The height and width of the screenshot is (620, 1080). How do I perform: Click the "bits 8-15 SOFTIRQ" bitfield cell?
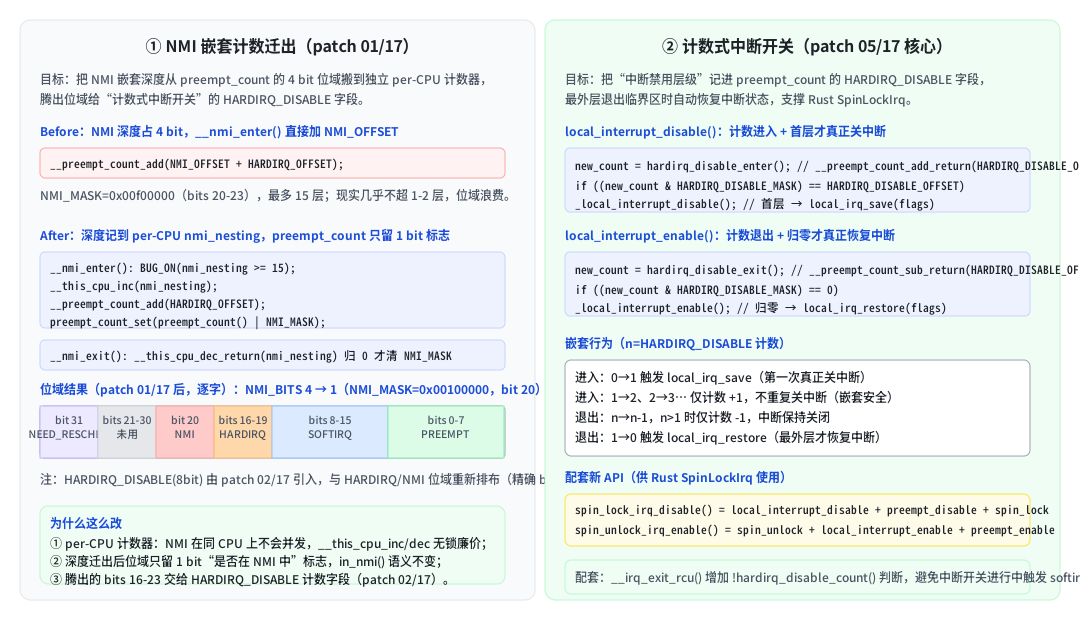pos(330,432)
